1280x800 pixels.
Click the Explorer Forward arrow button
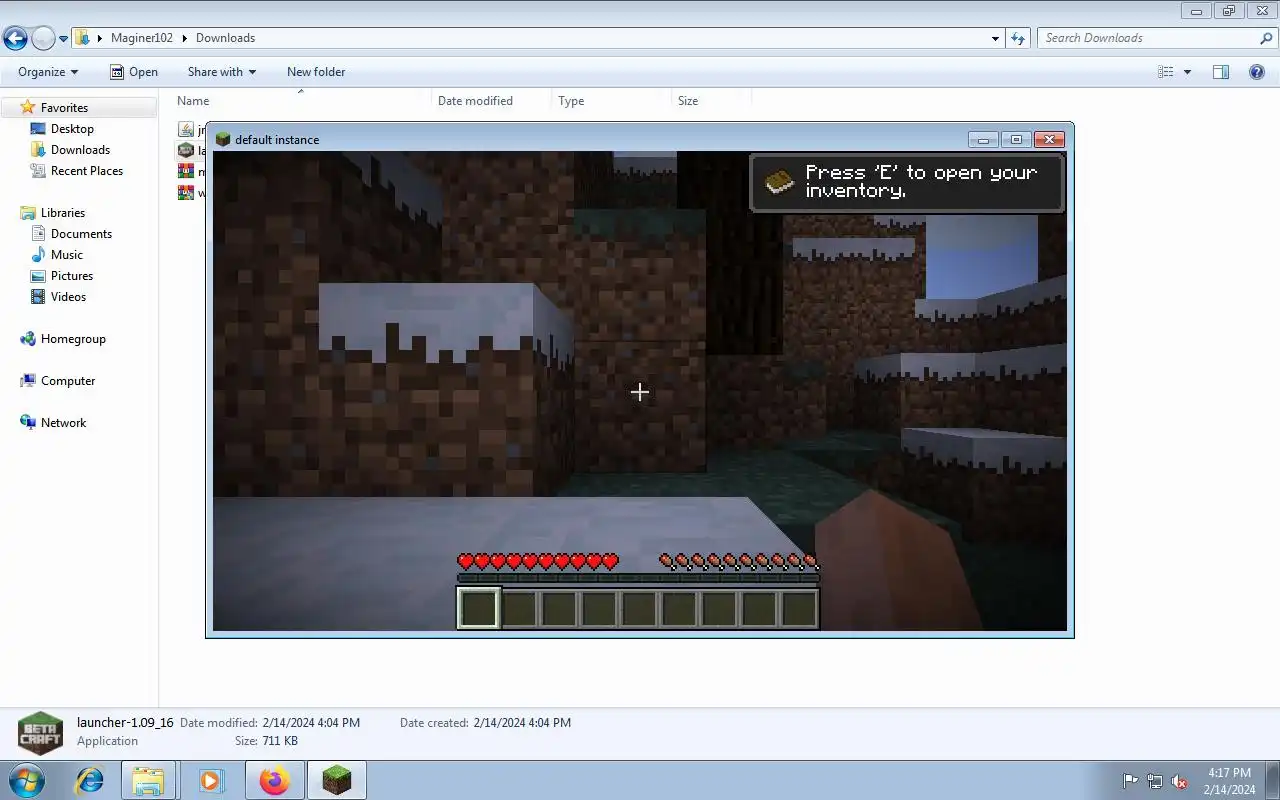[43, 39]
